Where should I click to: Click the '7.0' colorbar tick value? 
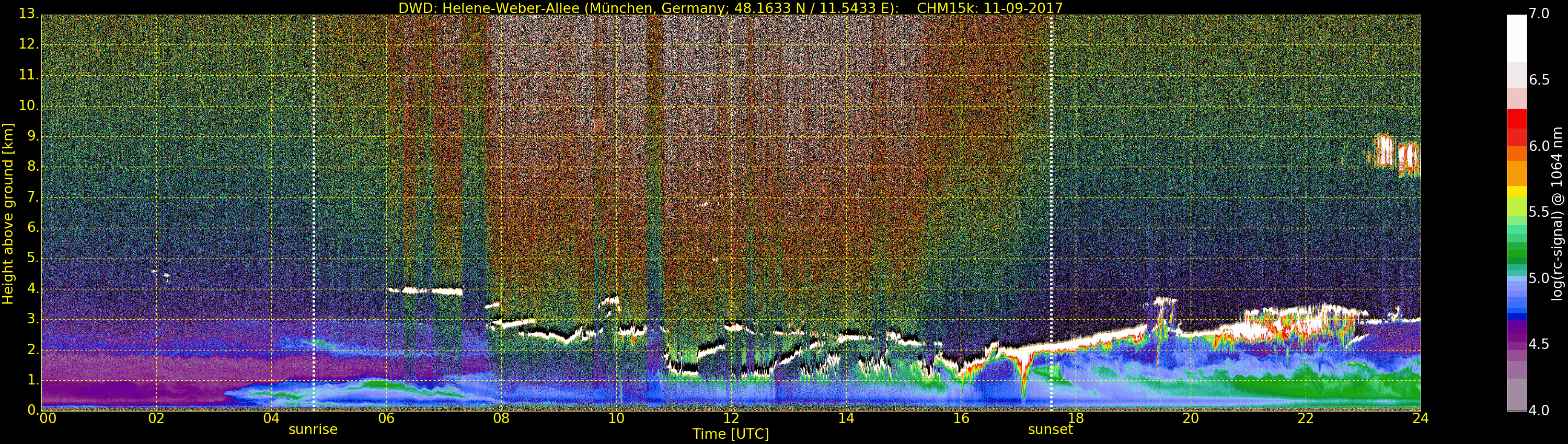[1539, 14]
